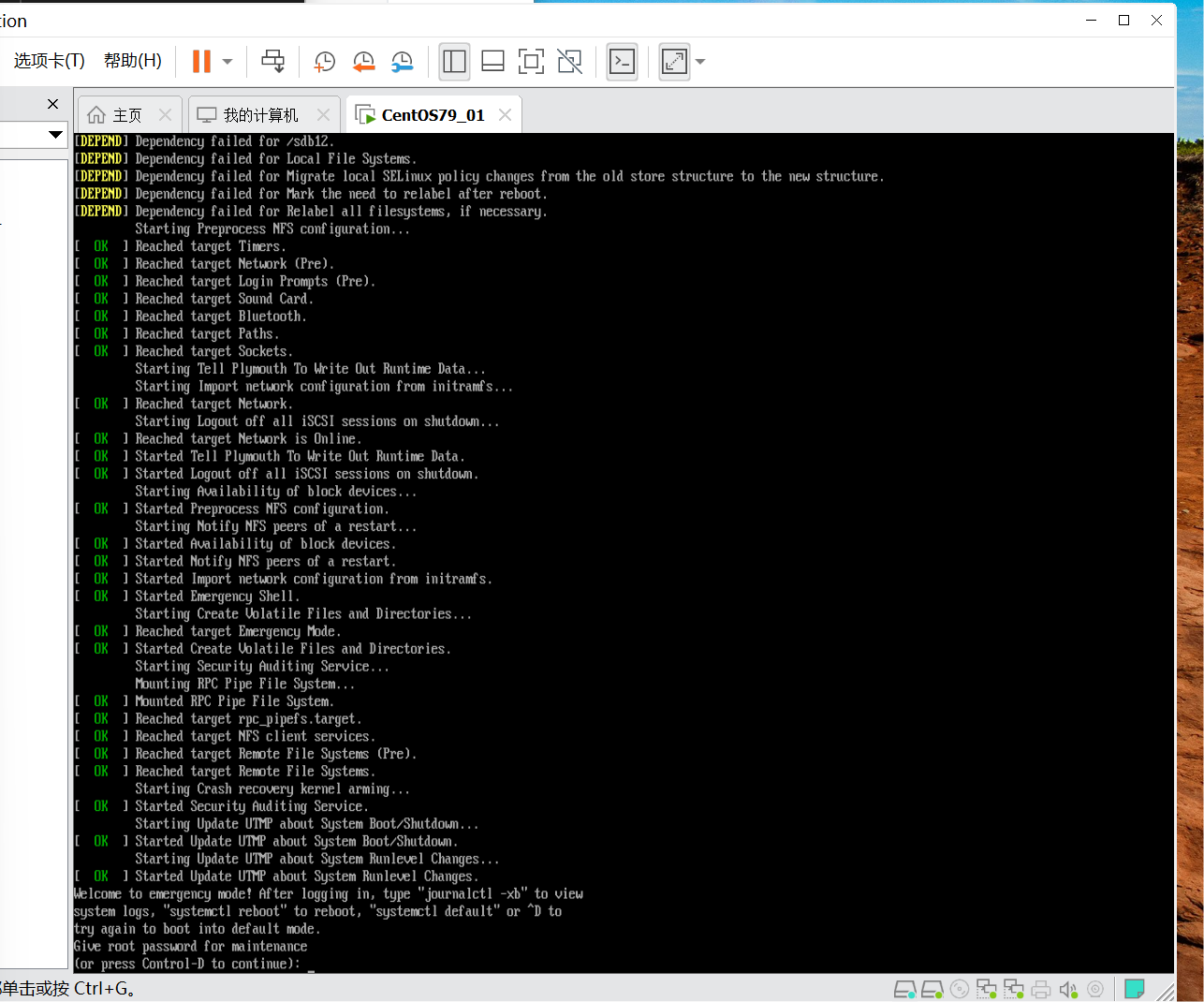Click the stretch guest display icon
The height and width of the screenshot is (1002, 1204).
click(674, 62)
